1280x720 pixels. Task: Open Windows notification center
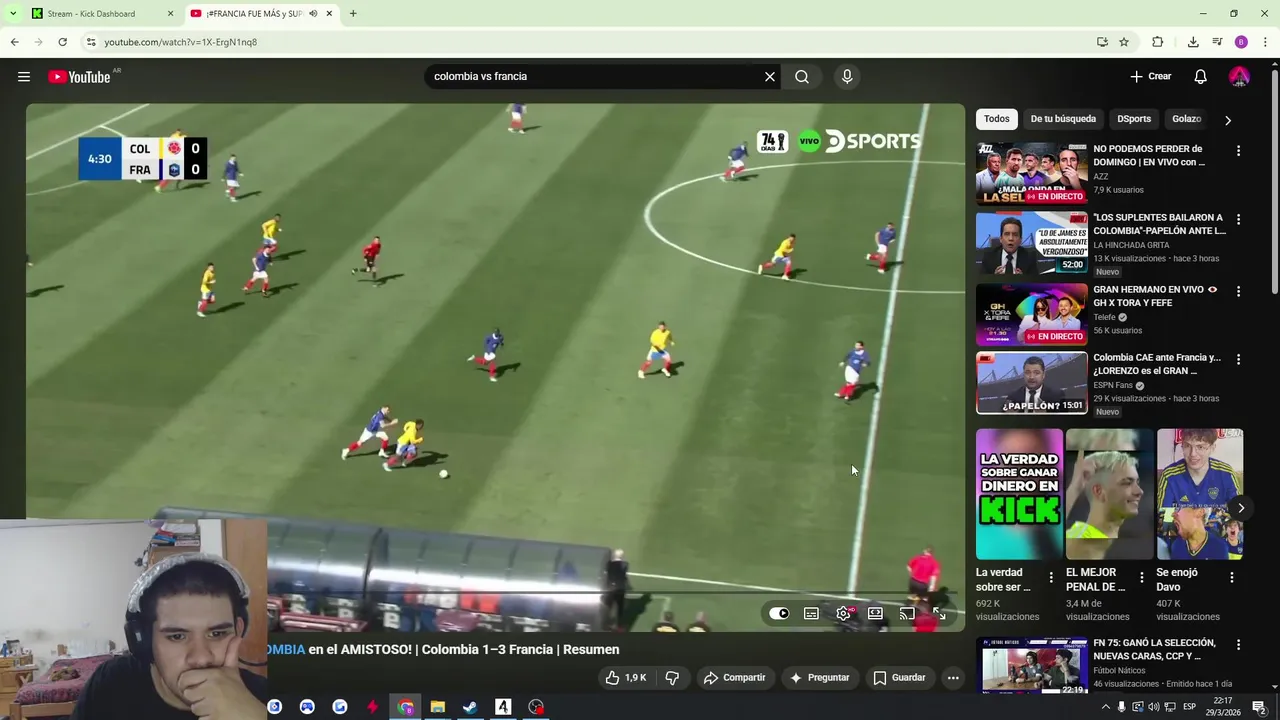[1258, 707]
